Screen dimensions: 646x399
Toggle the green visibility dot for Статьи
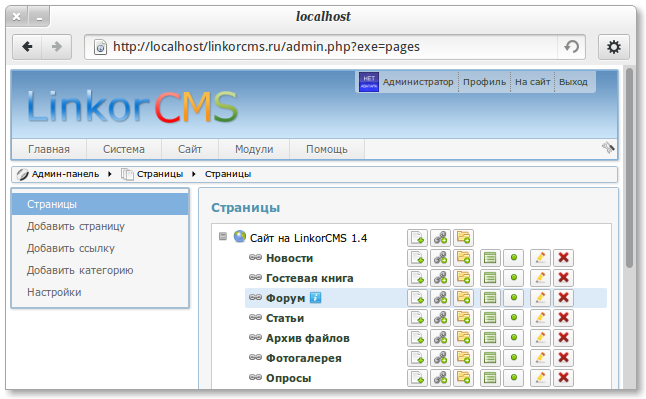click(x=513, y=318)
